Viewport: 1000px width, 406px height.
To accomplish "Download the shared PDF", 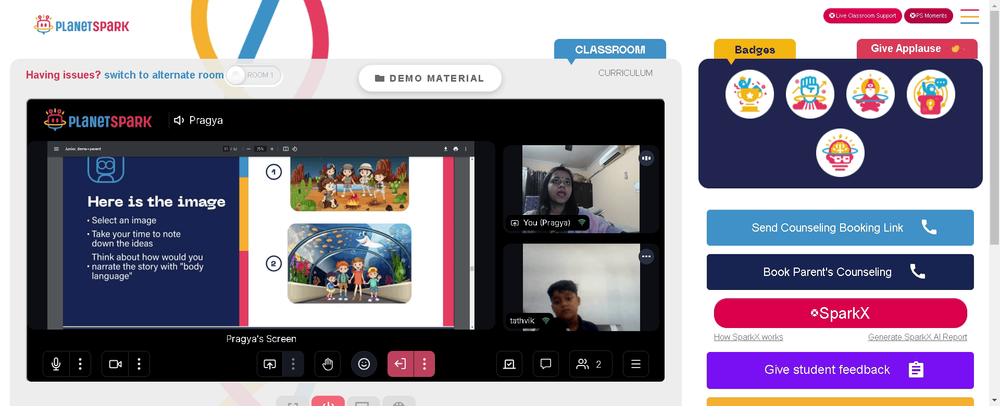I will pyautogui.click(x=446, y=149).
